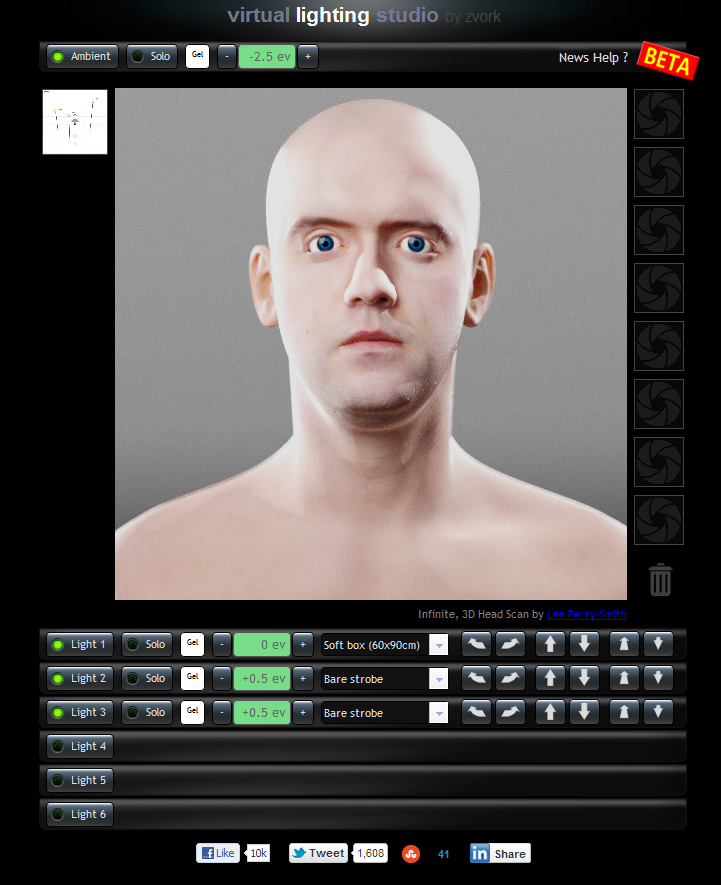721x885 pixels.
Task: Enable Light 4
Action: 80,747
